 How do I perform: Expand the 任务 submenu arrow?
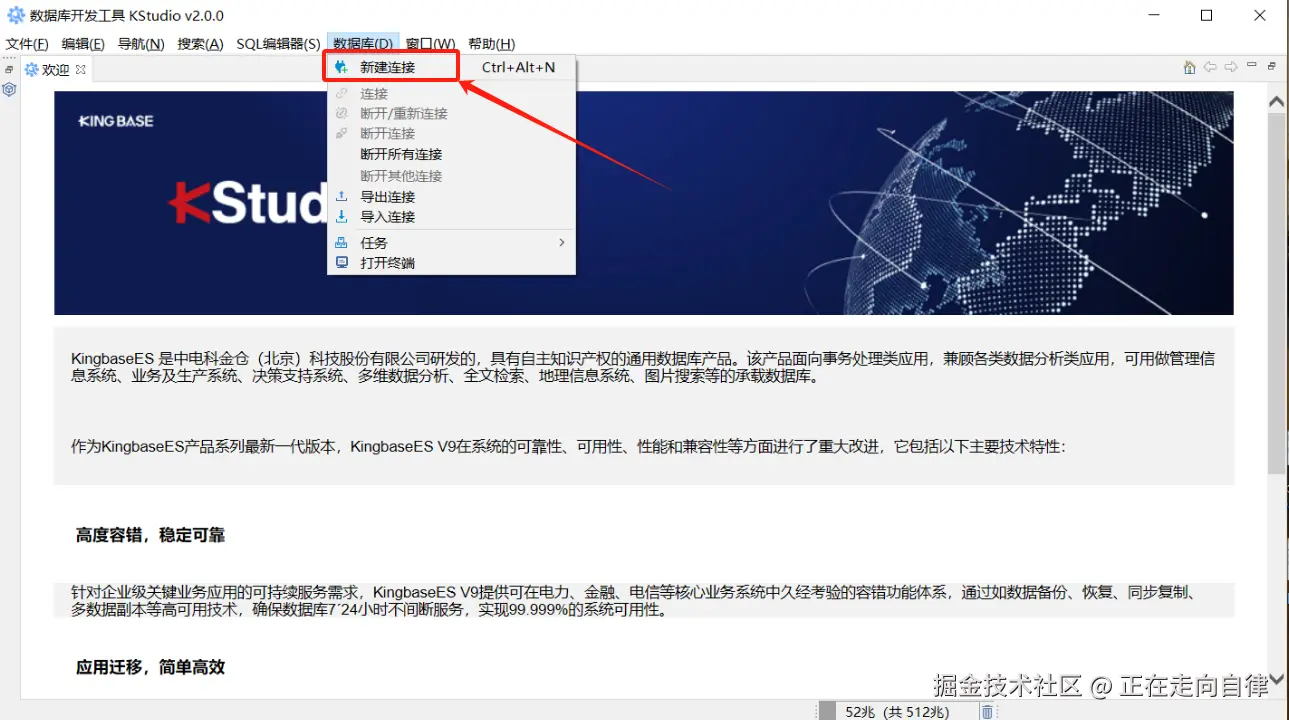(562, 242)
